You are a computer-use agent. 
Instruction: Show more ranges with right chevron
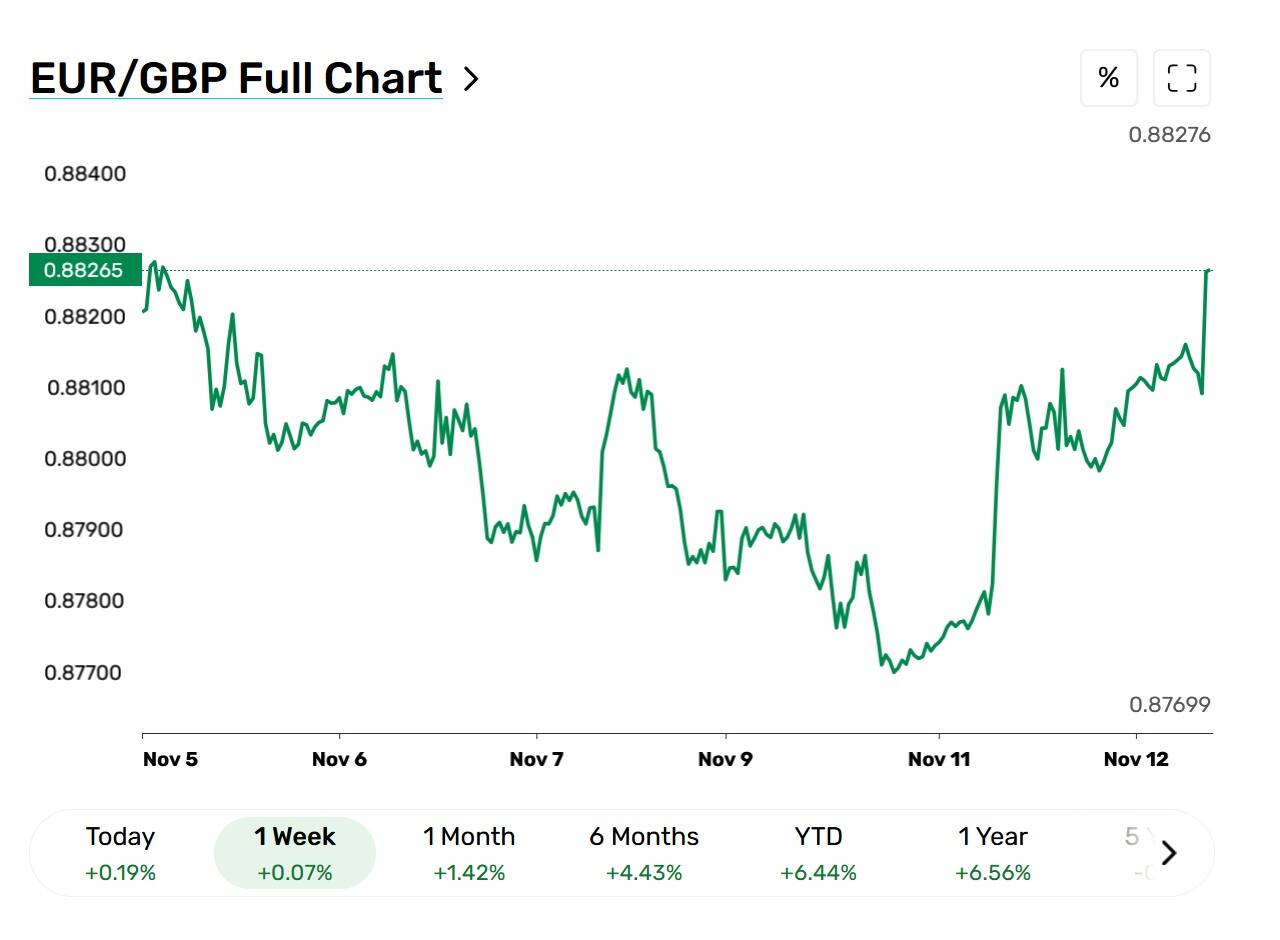tap(1169, 853)
